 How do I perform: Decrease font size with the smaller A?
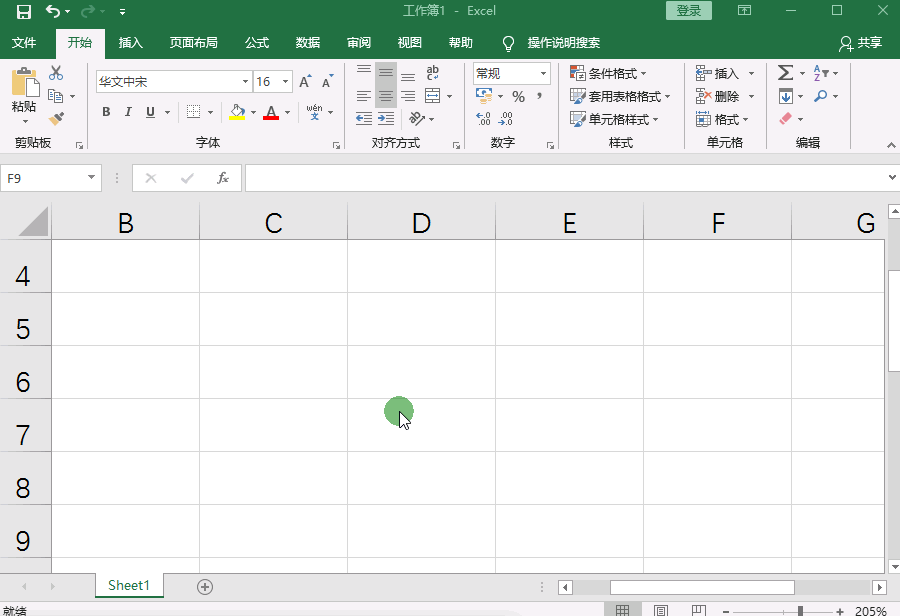click(x=327, y=82)
